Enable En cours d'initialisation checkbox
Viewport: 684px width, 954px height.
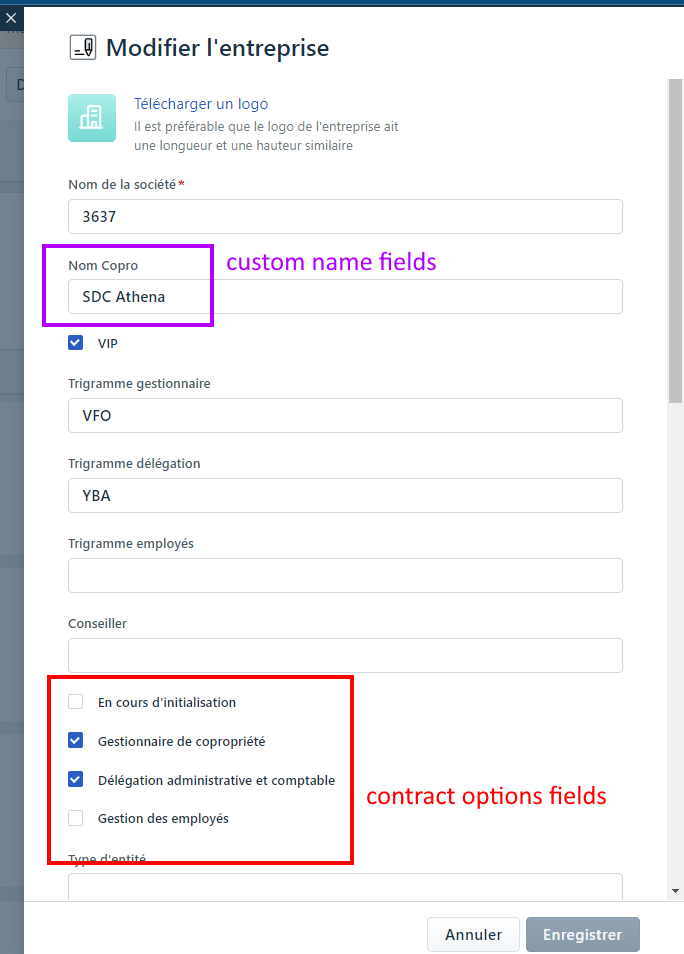pos(75,702)
